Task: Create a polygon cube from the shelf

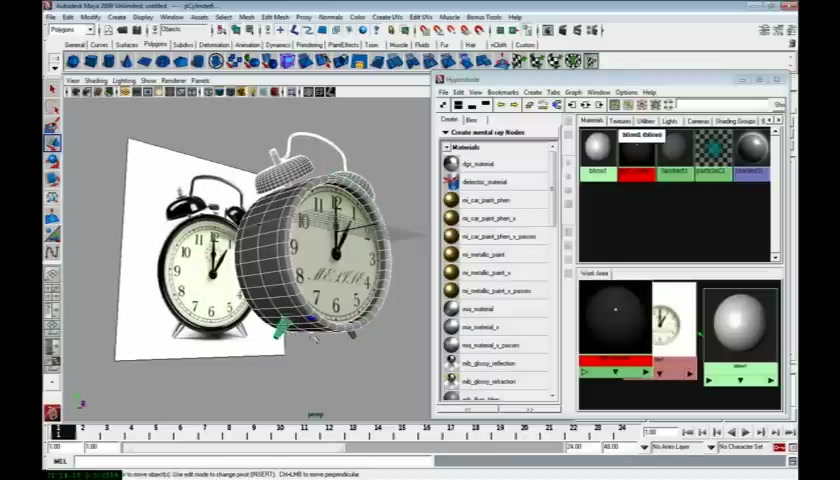Action: click(x=91, y=61)
